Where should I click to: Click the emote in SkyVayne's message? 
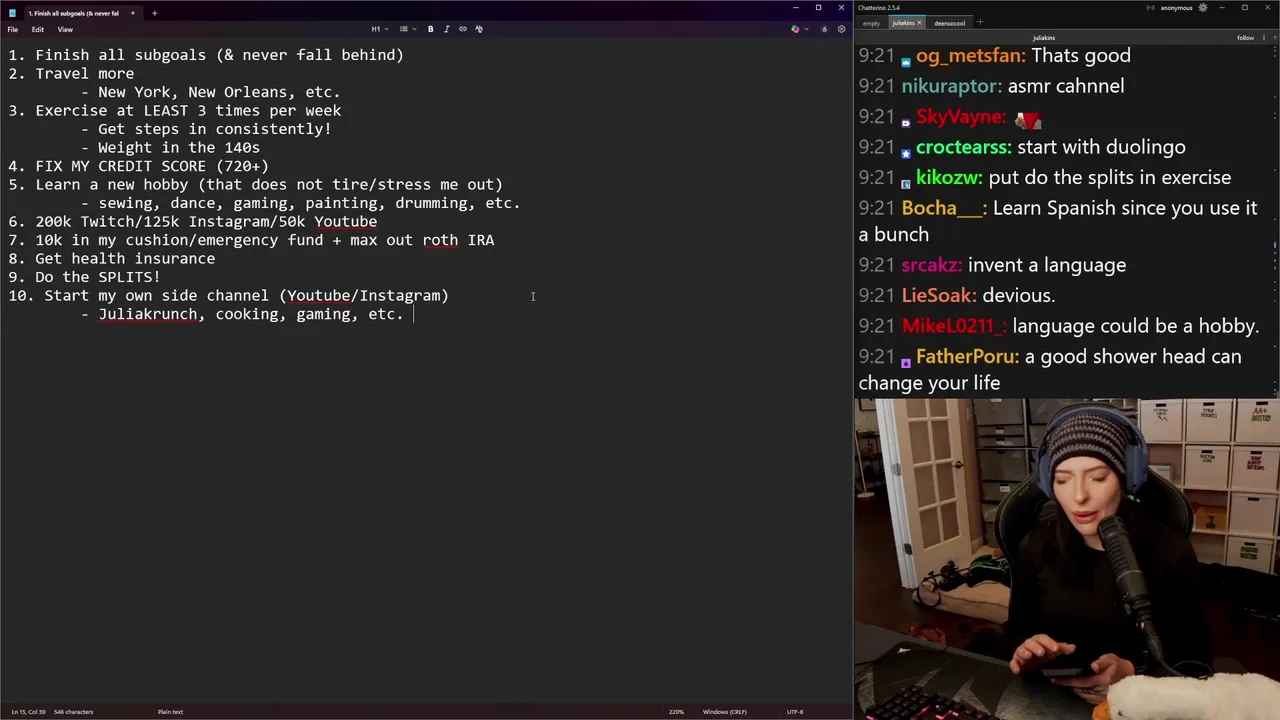point(1028,120)
